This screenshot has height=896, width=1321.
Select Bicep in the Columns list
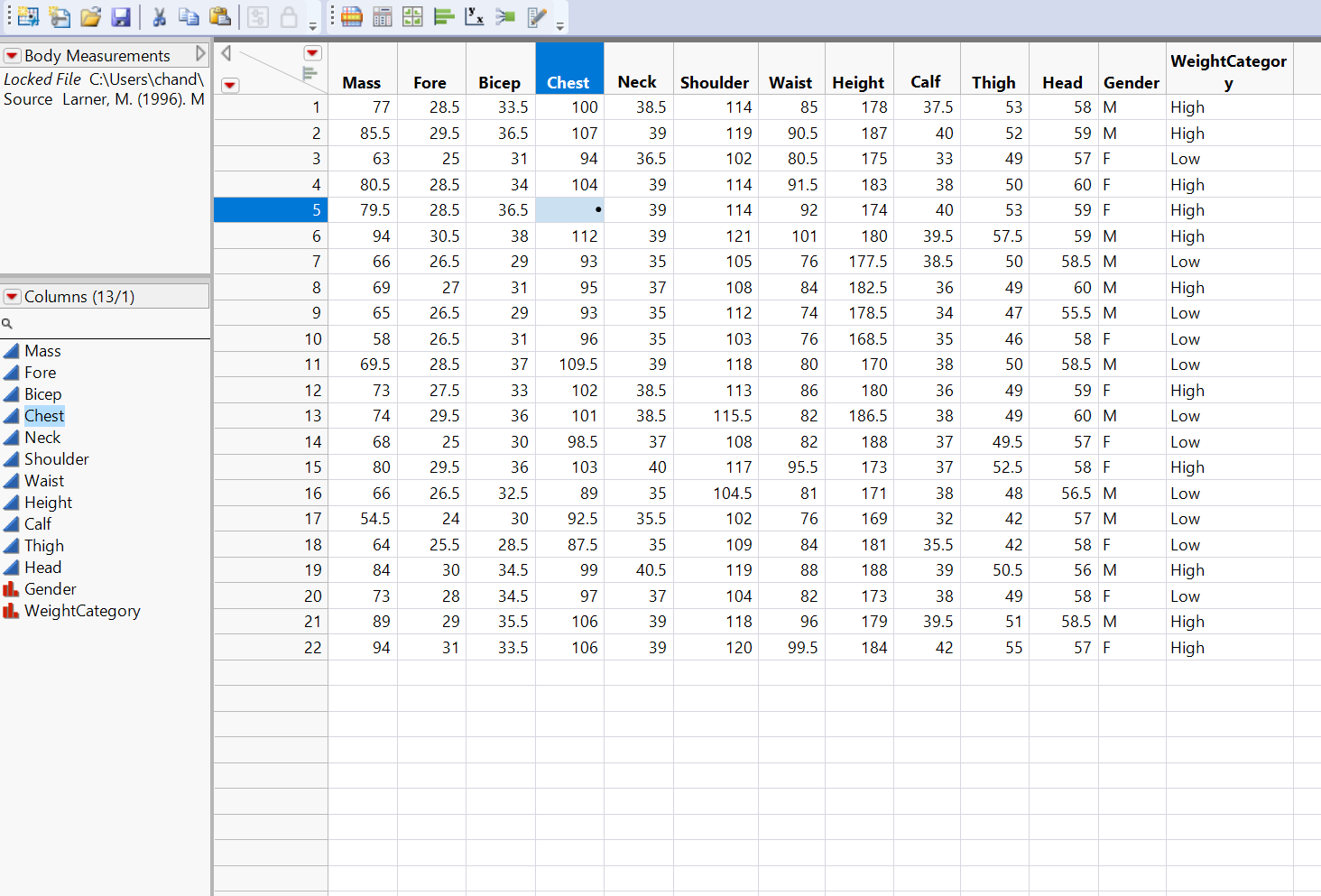(42, 394)
